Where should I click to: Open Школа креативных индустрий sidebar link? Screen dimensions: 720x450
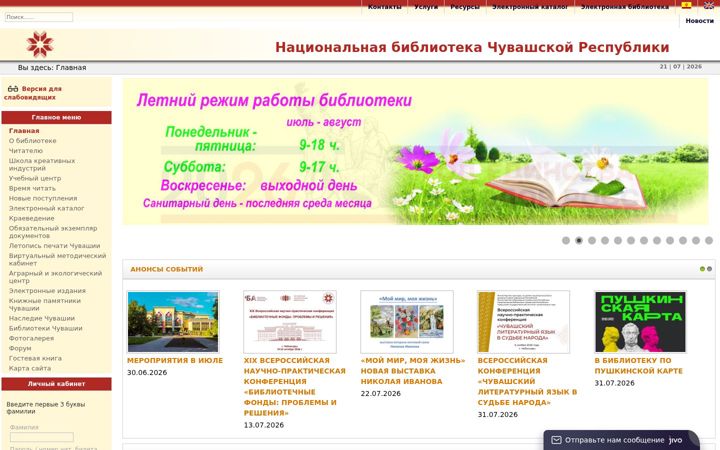(x=42, y=164)
